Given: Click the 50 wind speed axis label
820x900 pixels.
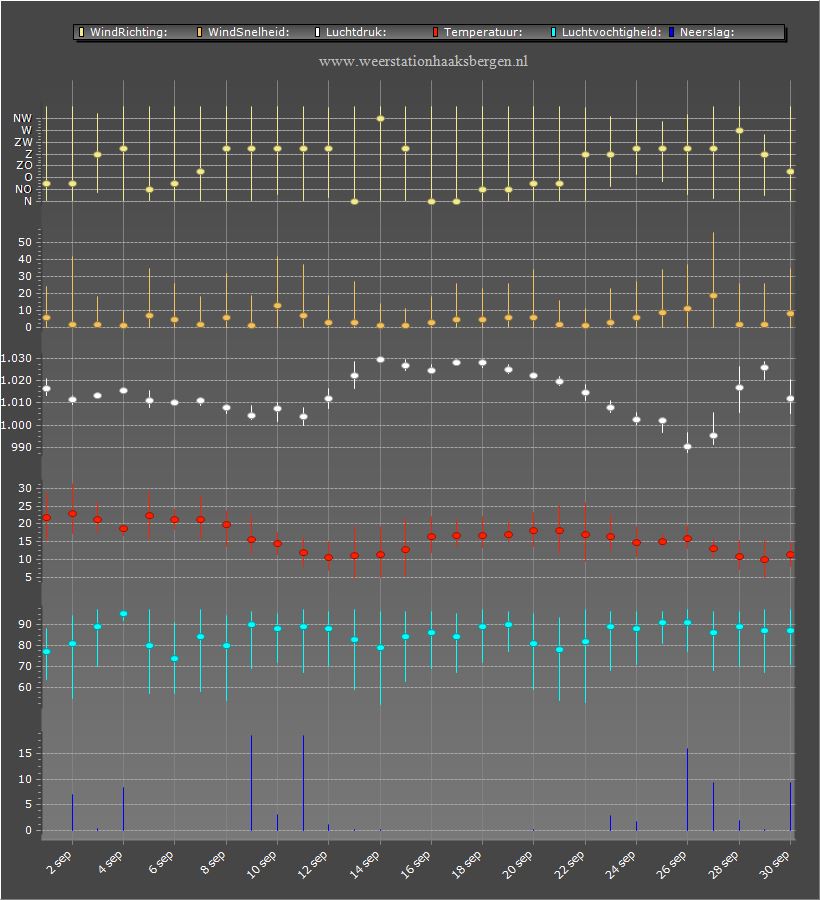Looking at the screenshot, I should pos(25,242).
